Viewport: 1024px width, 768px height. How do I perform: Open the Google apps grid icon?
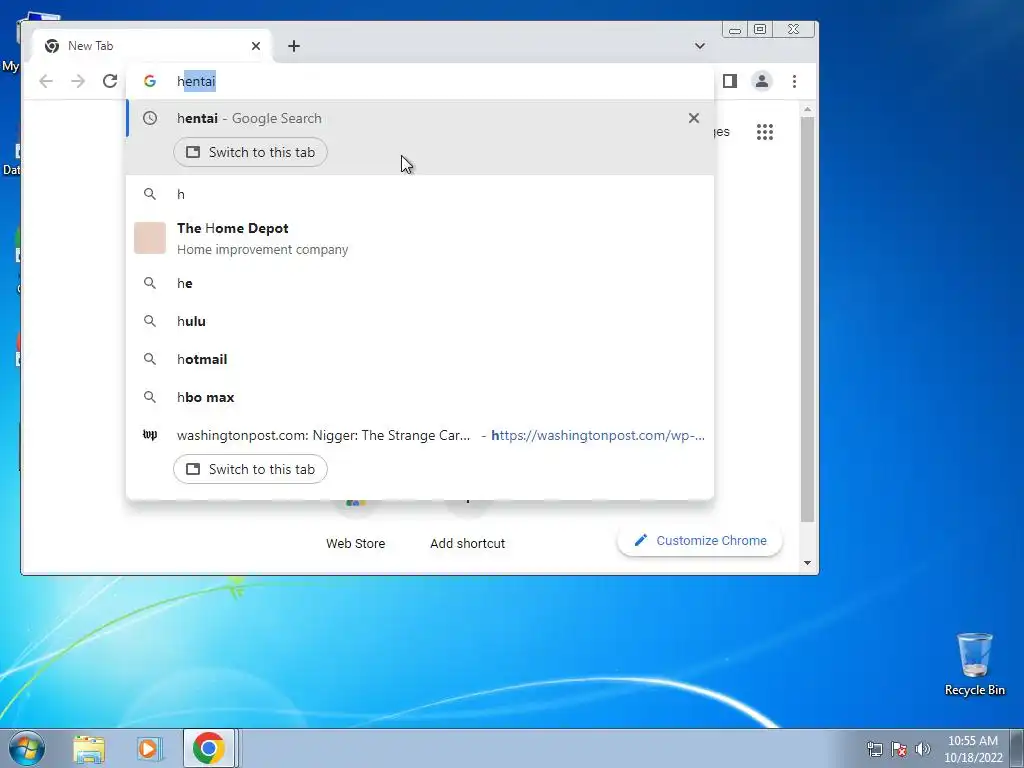(x=765, y=132)
